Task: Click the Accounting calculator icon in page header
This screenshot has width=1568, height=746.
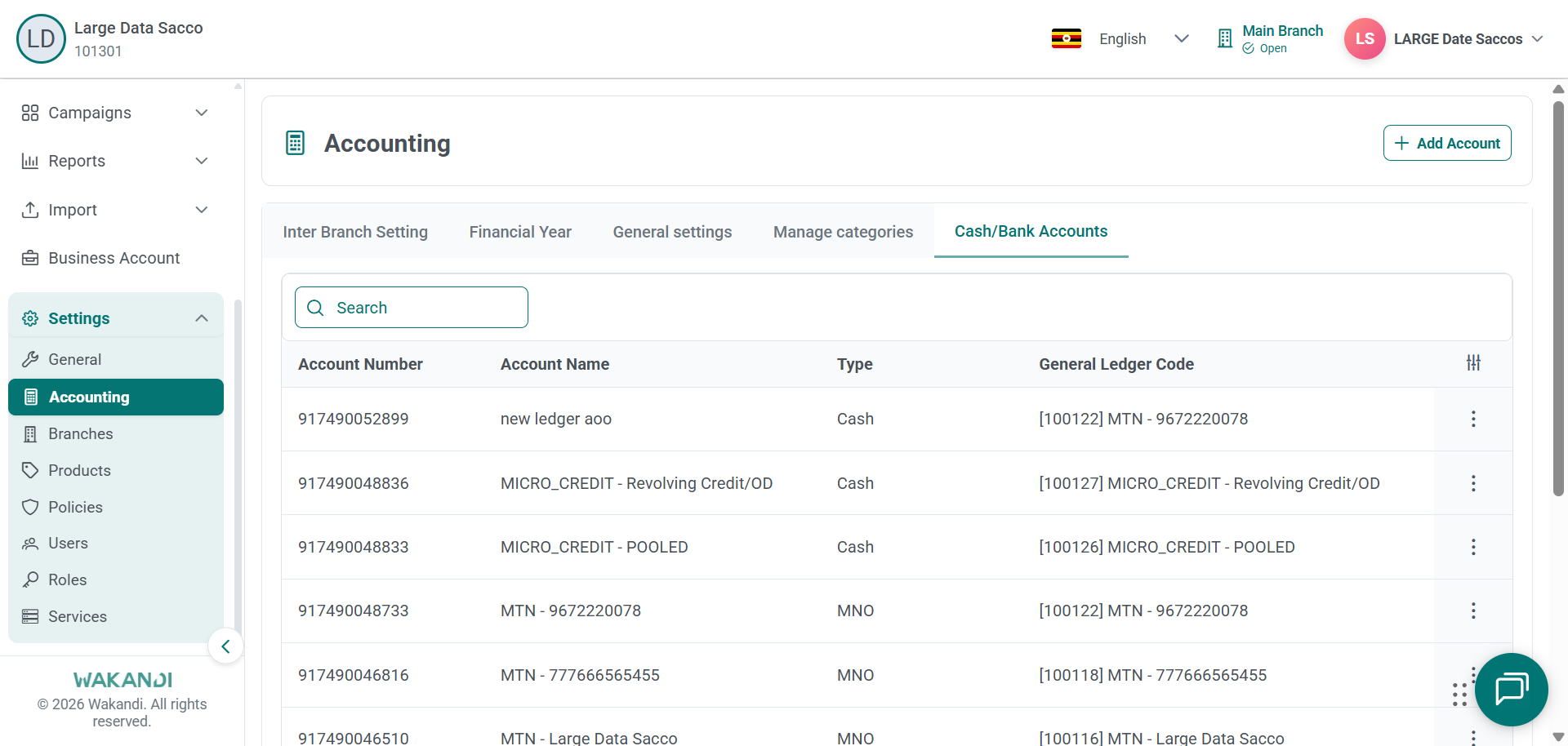Action: (295, 143)
